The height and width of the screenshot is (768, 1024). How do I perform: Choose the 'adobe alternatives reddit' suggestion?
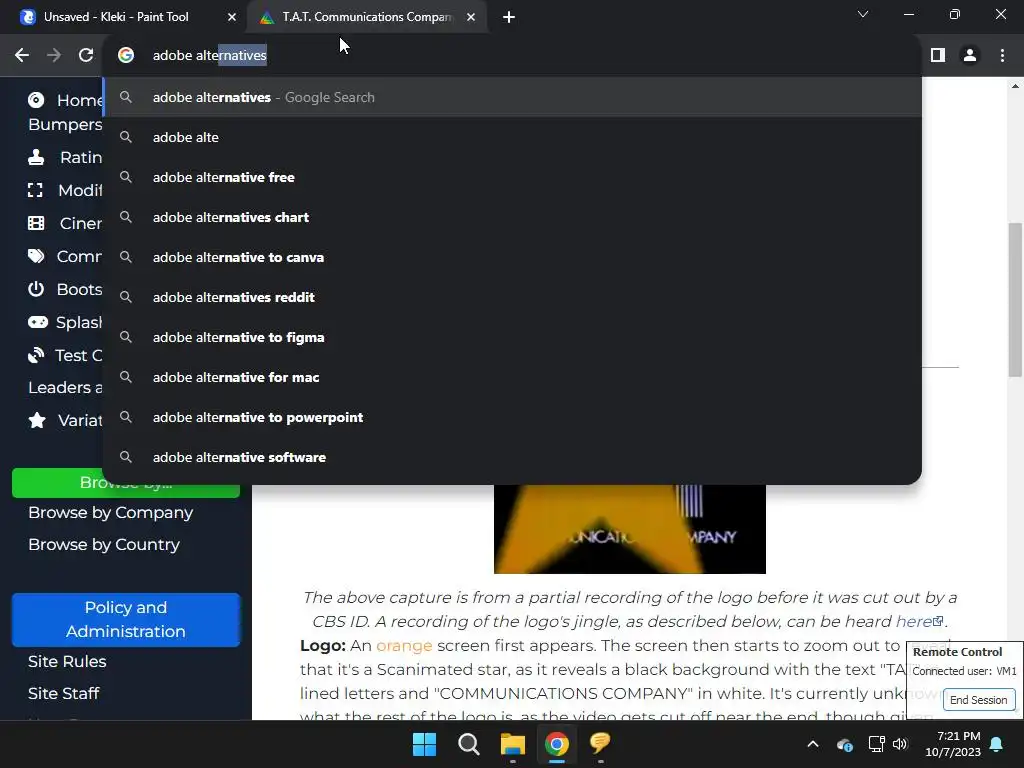(x=513, y=297)
